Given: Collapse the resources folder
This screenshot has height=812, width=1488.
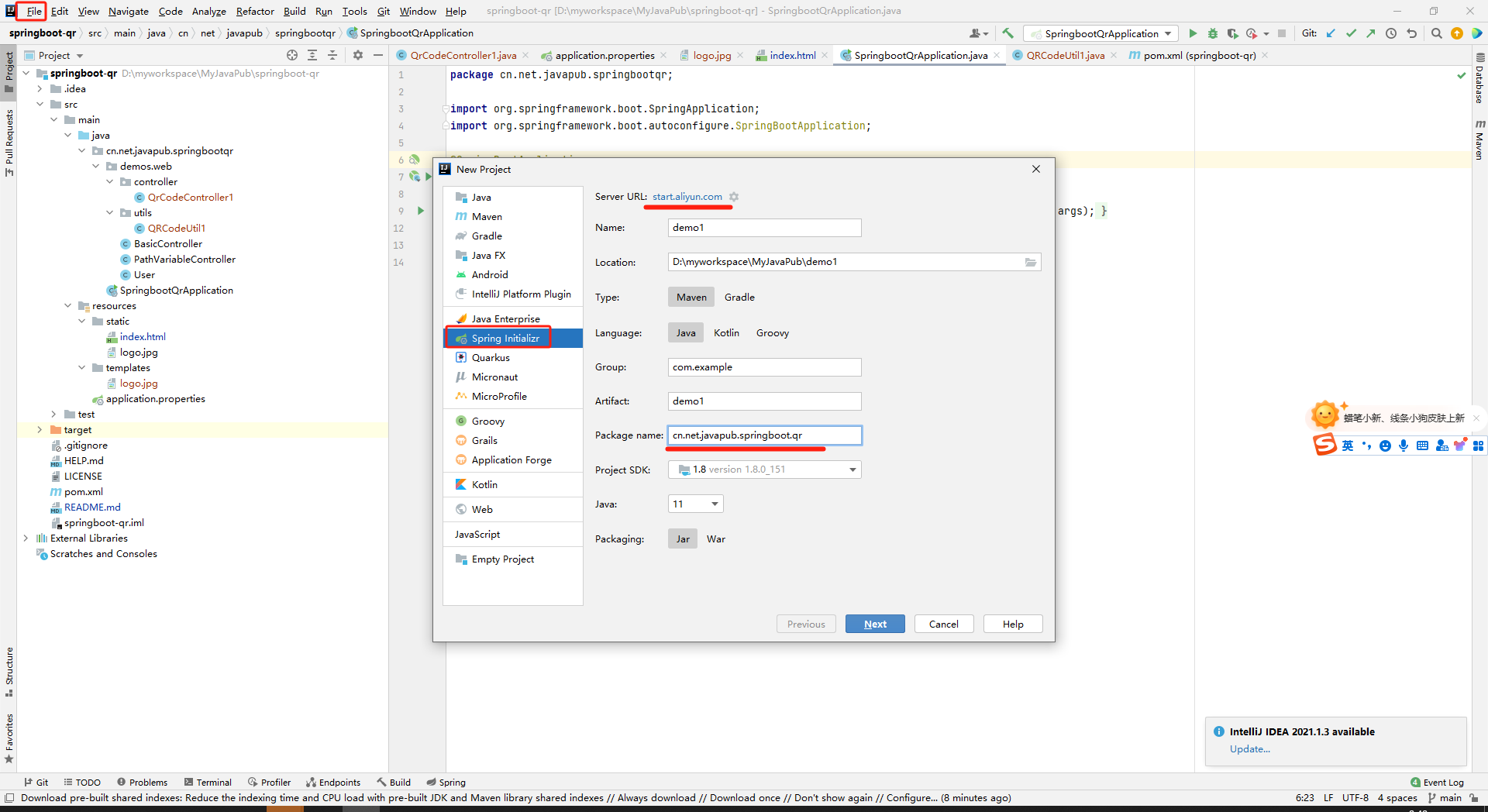Looking at the screenshot, I should tap(67, 306).
